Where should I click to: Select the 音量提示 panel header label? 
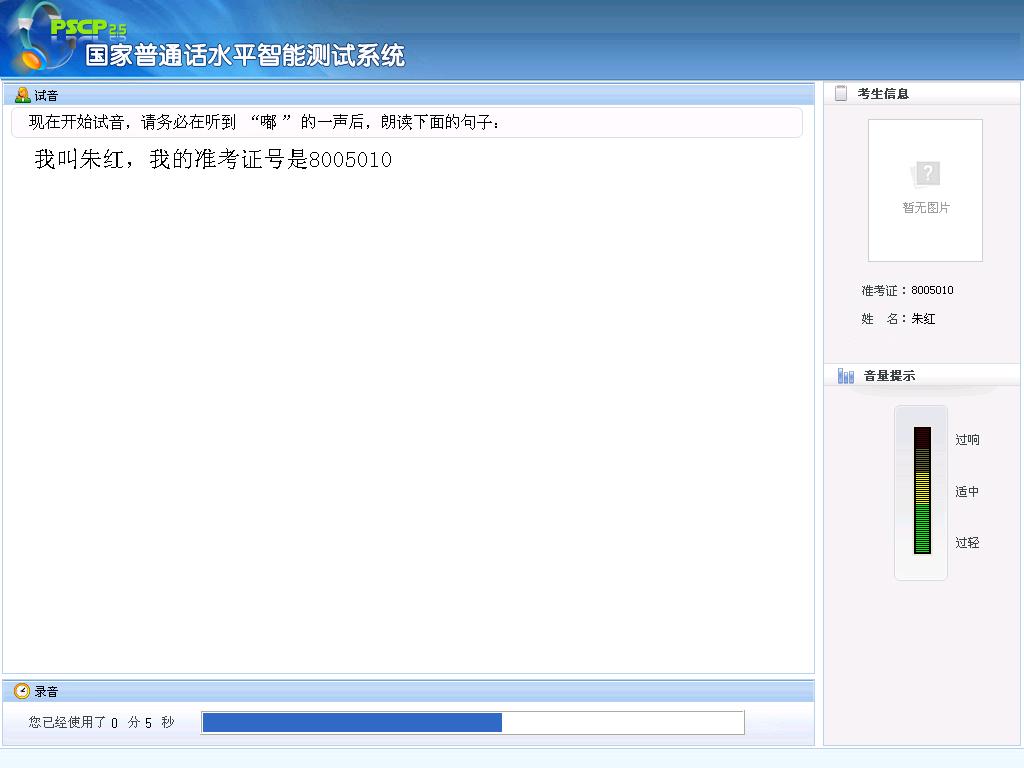coord(889,376)
